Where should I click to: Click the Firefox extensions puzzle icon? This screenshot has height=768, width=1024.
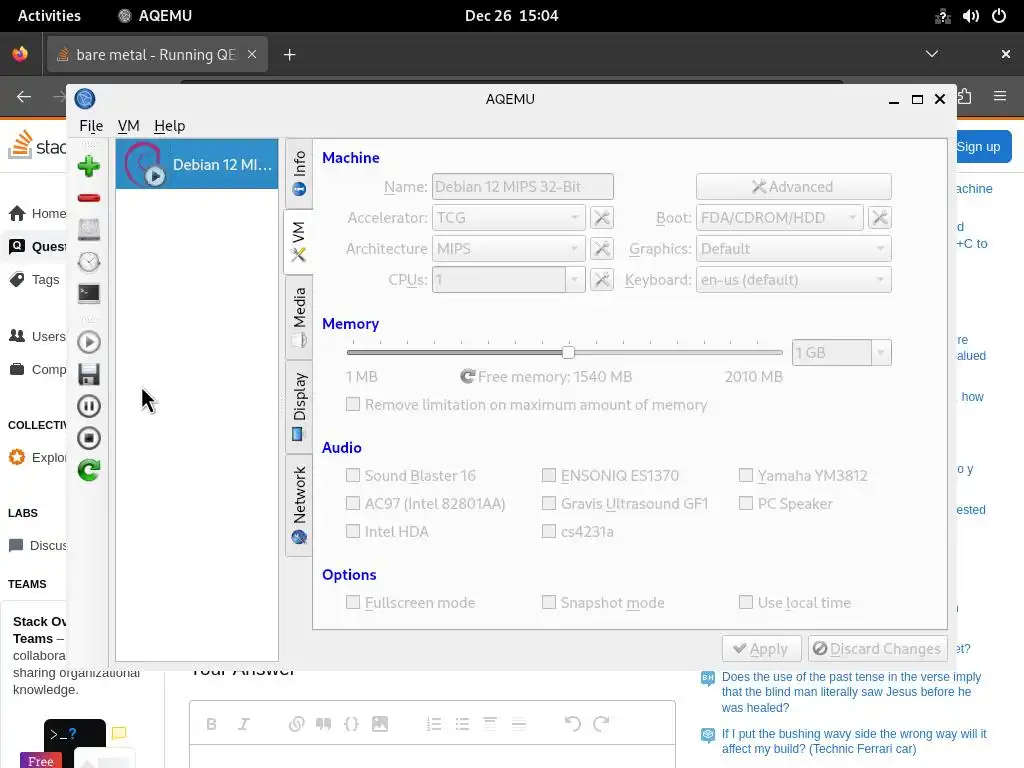965,97
